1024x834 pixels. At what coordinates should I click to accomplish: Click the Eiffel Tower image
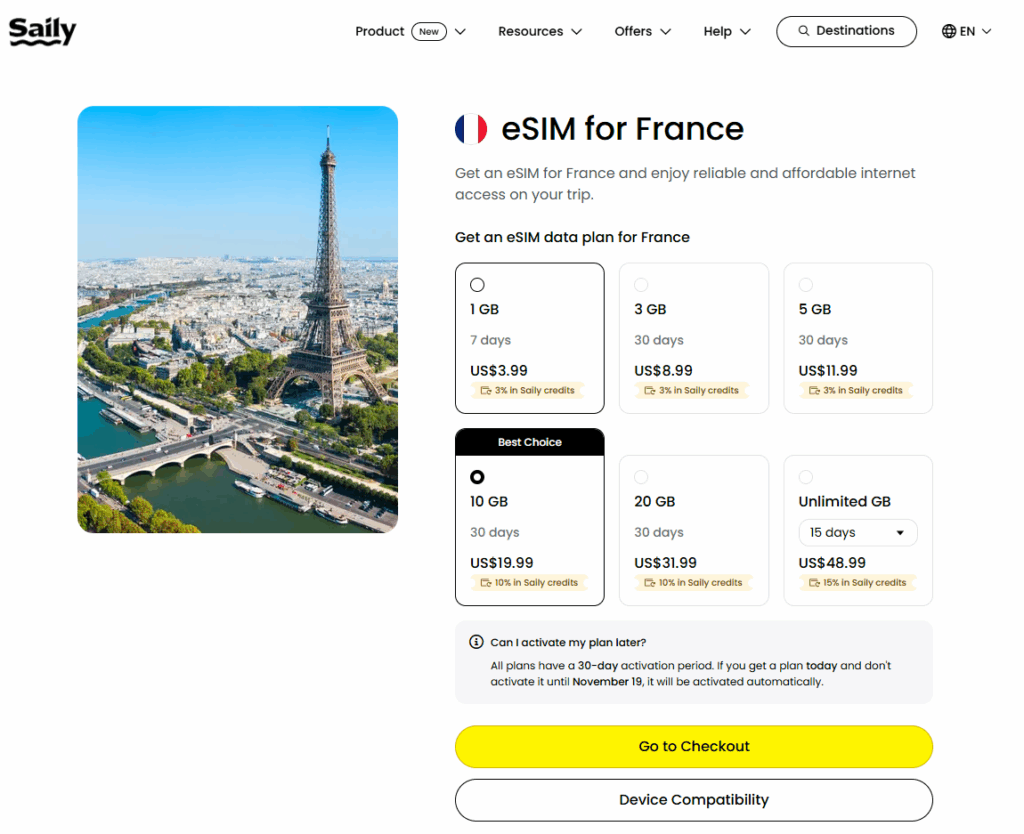point(237,319)
